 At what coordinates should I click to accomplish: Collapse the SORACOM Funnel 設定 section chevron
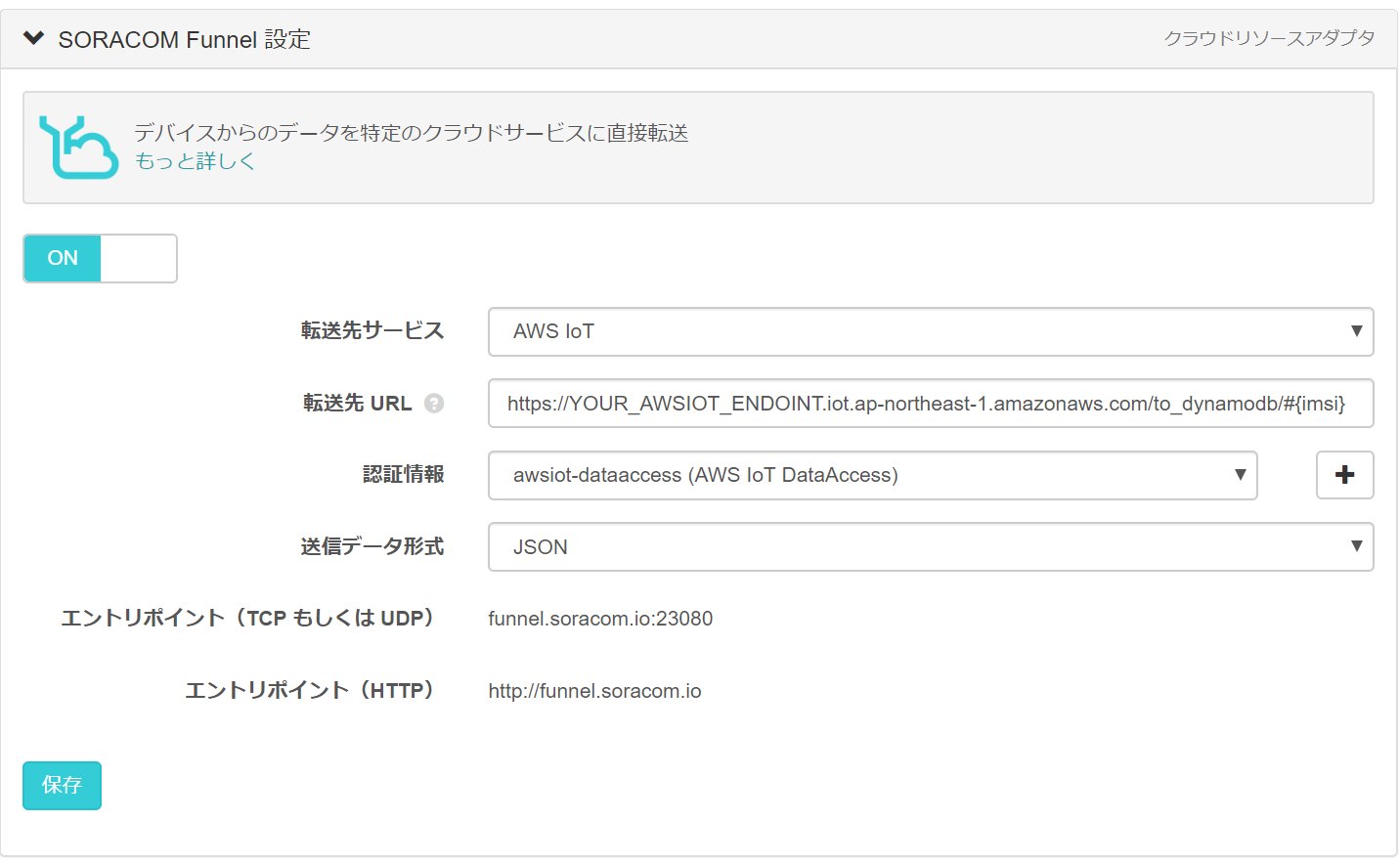pyautogui.click(x=34, y=39)
